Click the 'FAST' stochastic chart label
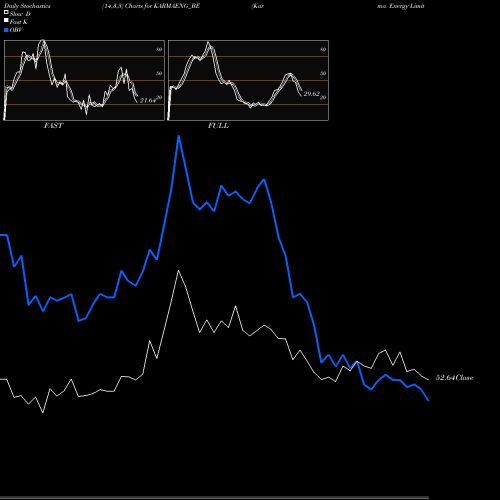500x500 pixels. pyautogui.click(x=53, y=126)
